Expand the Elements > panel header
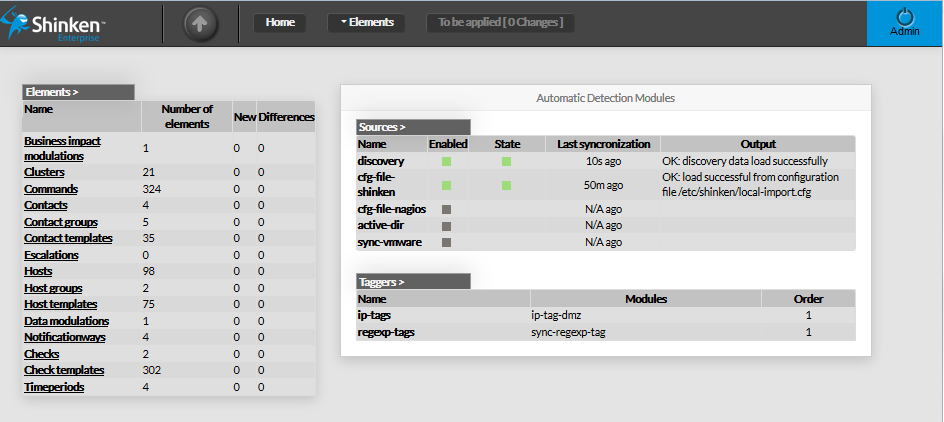This screenshot has width=944, height=422. click(x=77, y=92)
